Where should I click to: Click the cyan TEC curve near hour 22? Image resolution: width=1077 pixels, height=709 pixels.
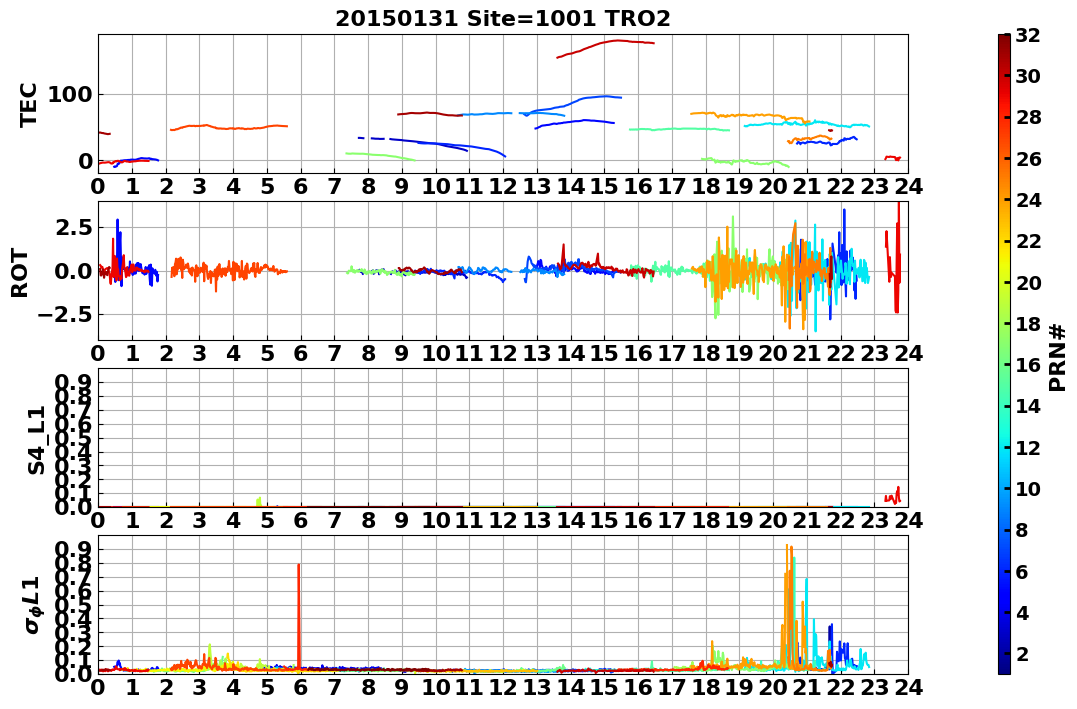807,124
